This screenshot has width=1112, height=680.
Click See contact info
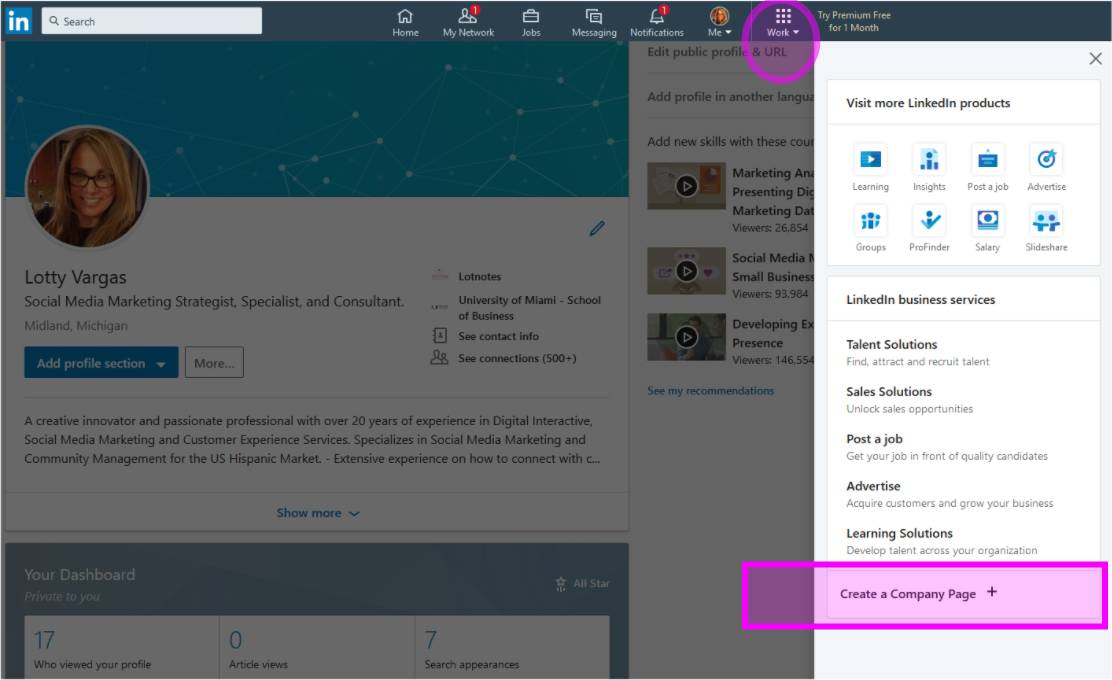coord(498,336)
